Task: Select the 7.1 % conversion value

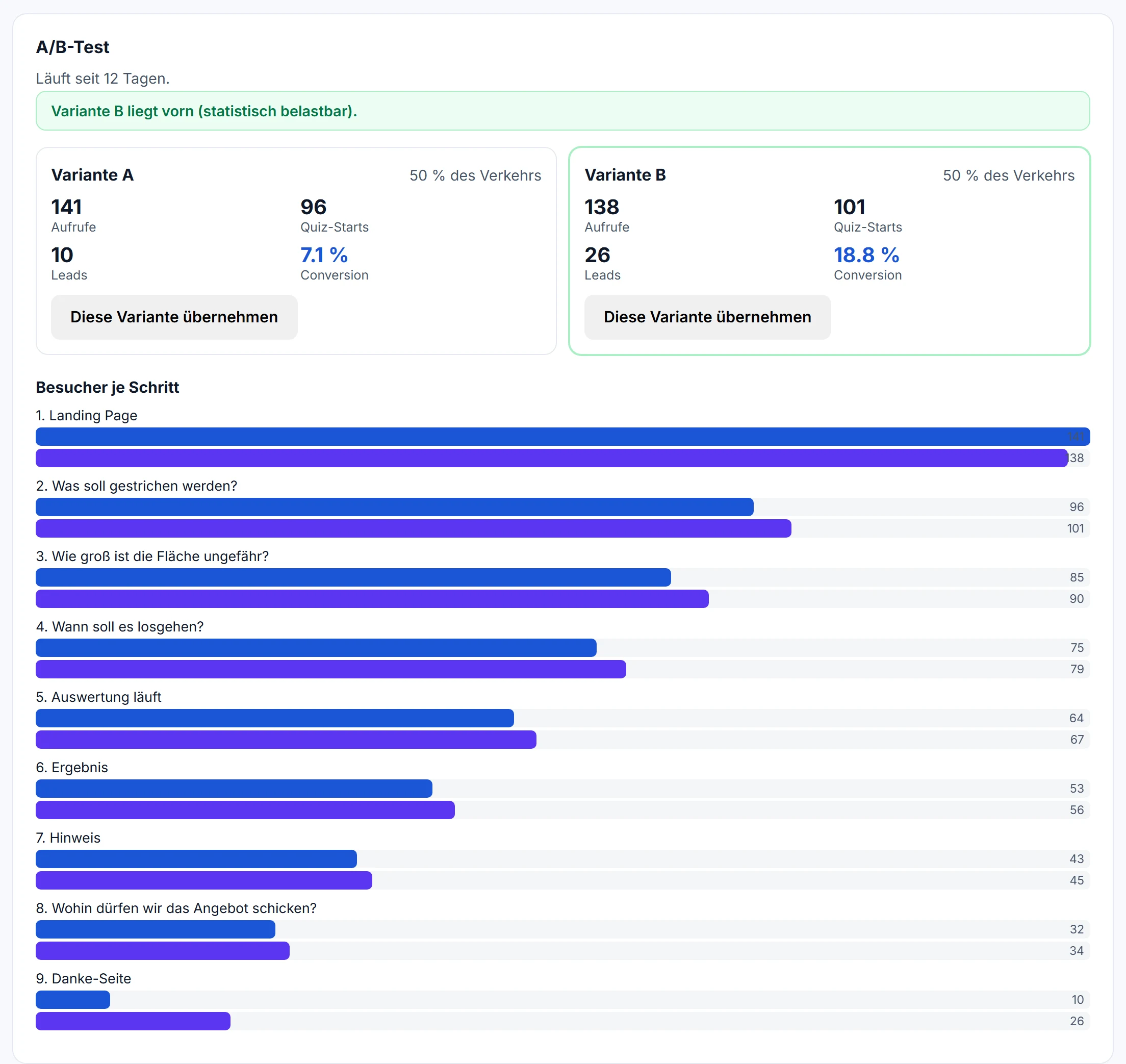Action: (x=324, y=255)
